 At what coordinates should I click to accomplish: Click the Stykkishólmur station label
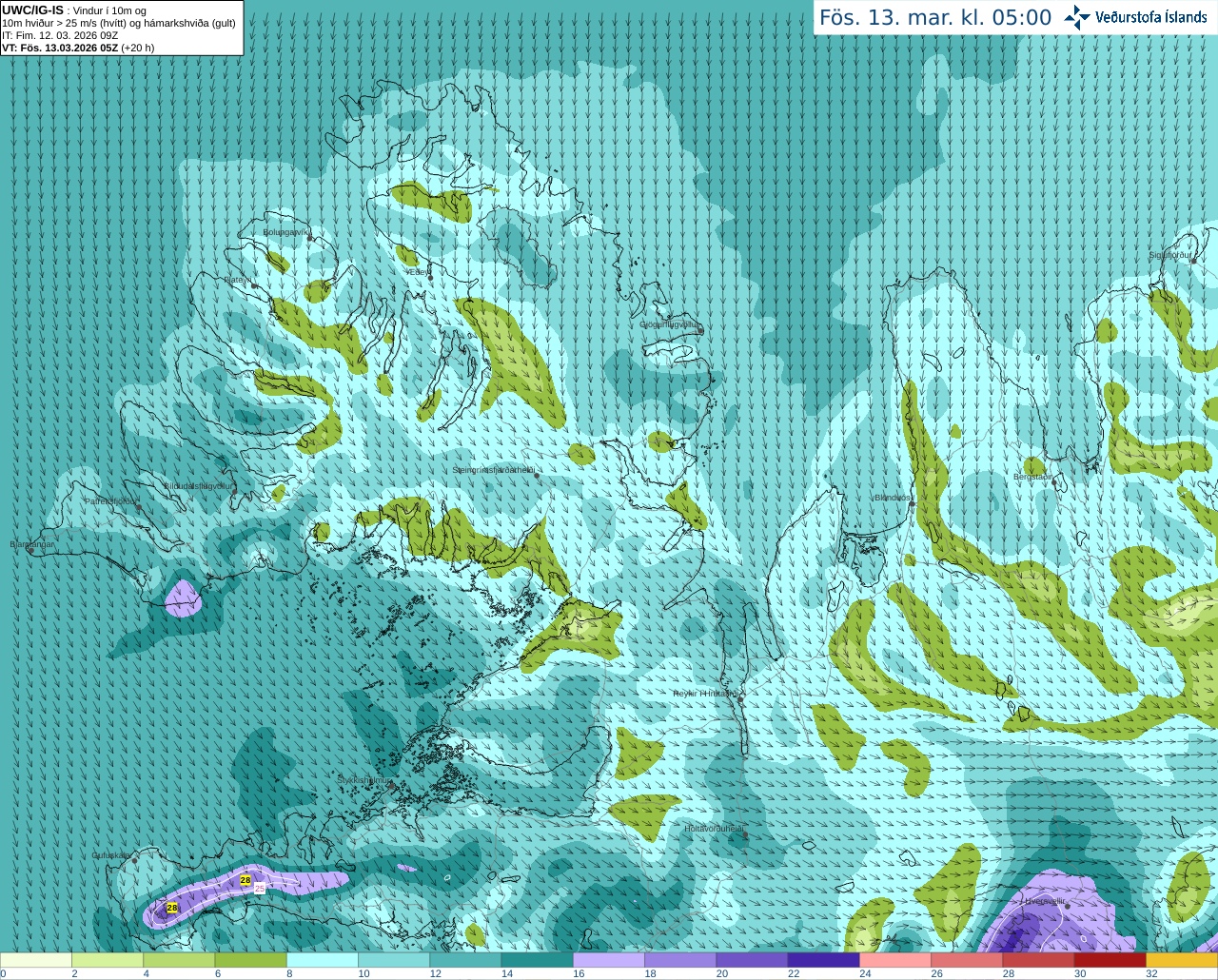coord(363,780)
